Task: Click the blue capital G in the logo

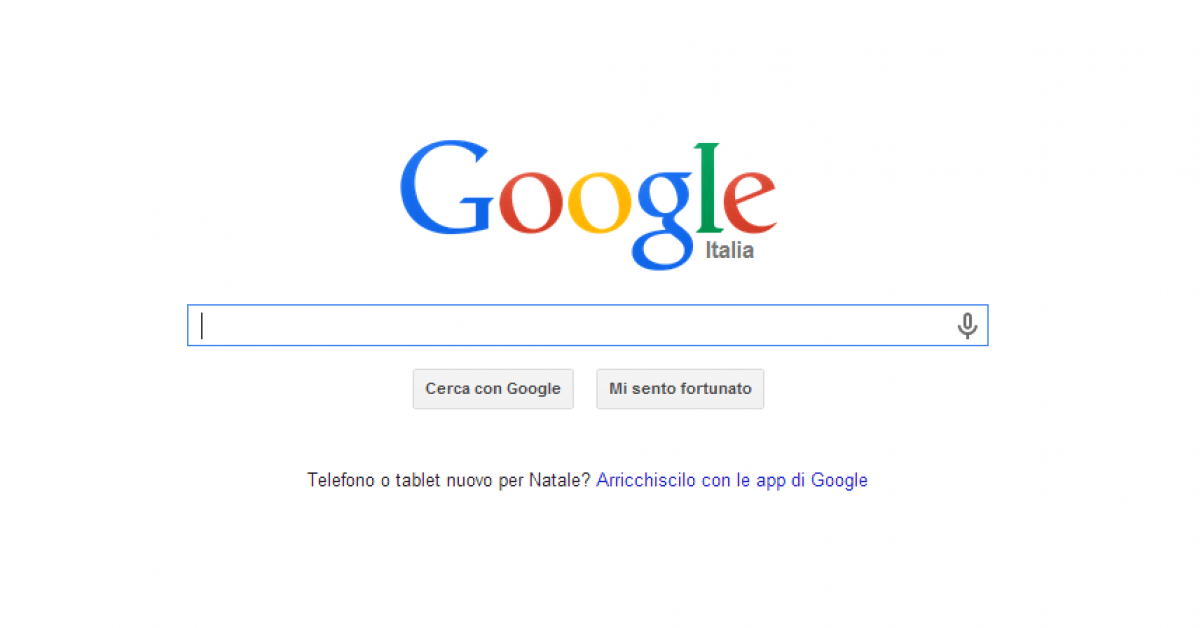Action: [x=447, y=188]
